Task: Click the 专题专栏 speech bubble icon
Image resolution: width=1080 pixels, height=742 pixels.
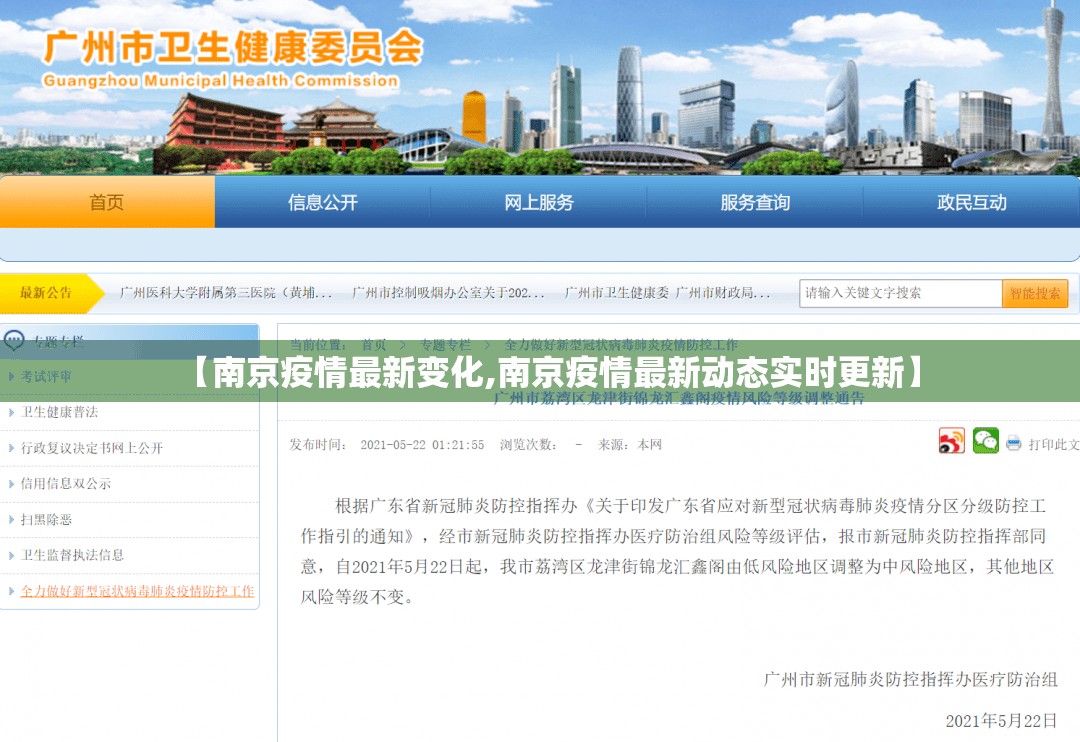Action: 14,341
